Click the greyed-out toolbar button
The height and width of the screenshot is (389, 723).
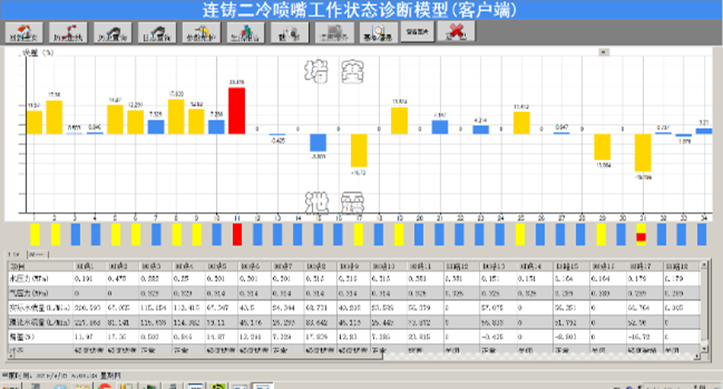[x=334, y=33]
